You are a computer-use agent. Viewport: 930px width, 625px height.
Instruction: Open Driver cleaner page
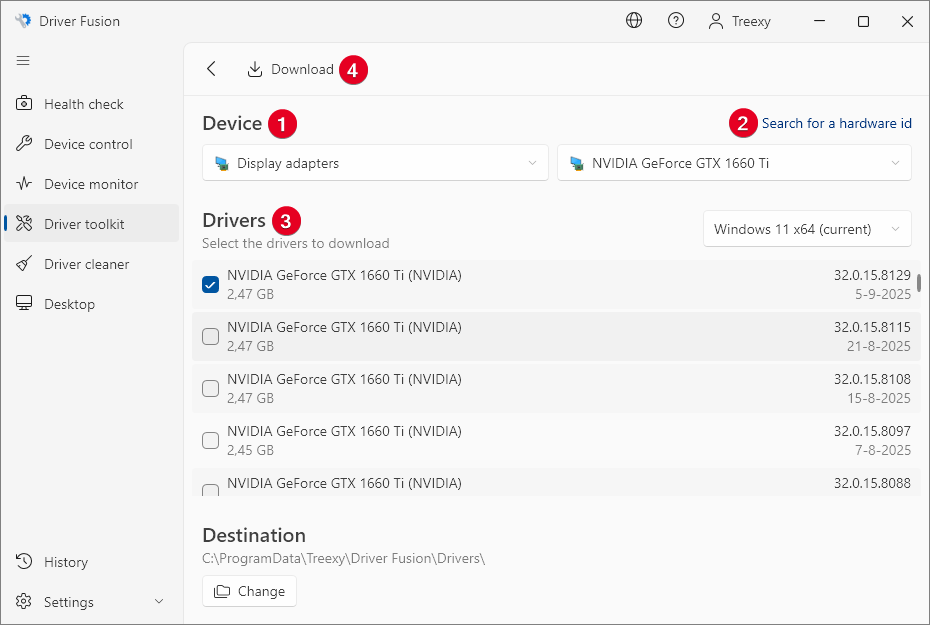pos(91,264)
